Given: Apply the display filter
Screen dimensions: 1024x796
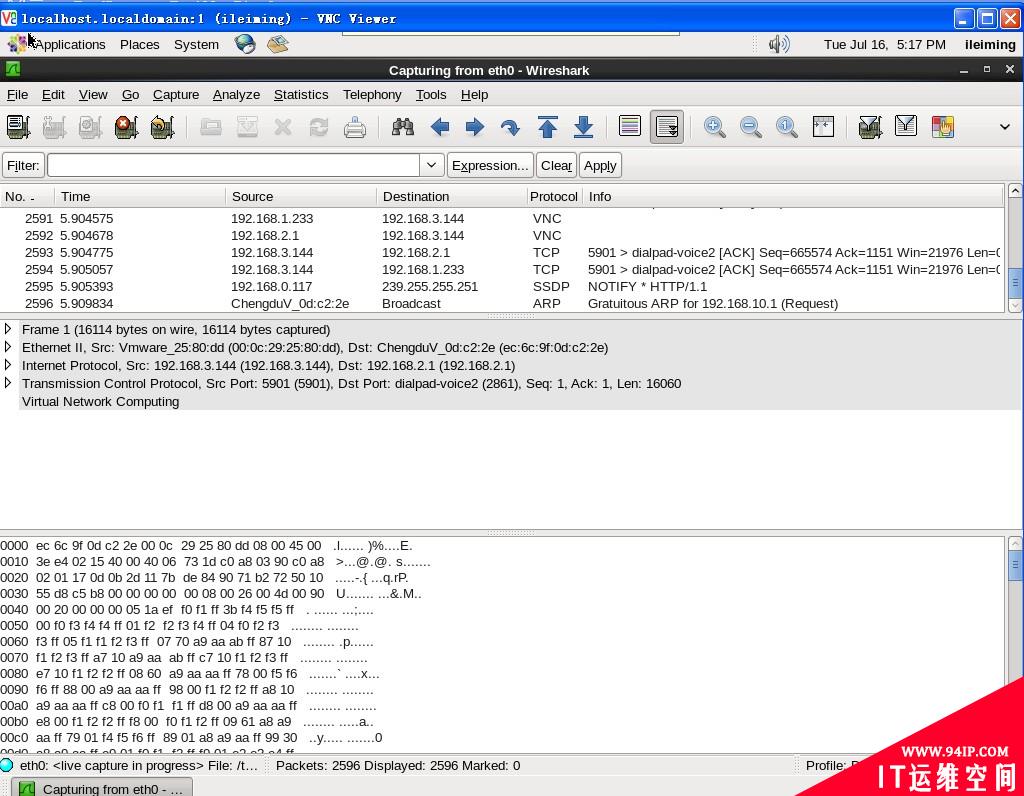Looking at the screenshot, I should coord(600,165).
